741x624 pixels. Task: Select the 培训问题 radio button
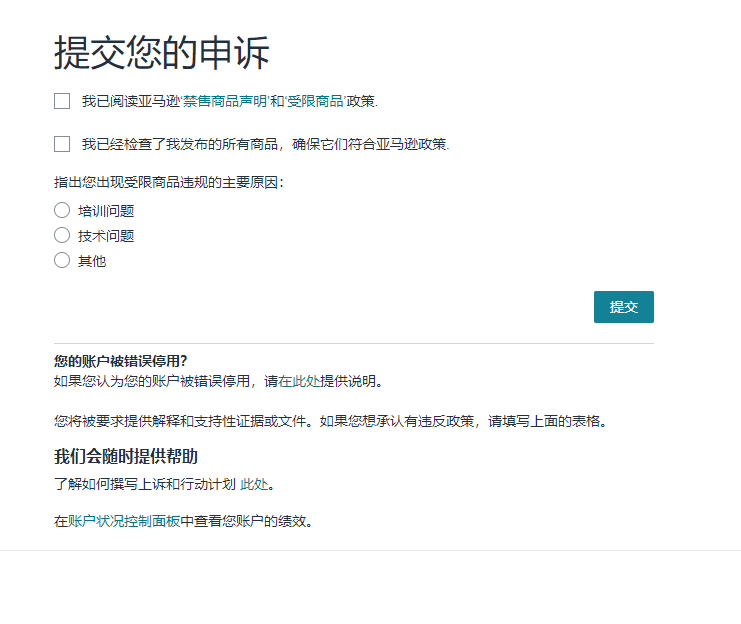tap(62, 210)
